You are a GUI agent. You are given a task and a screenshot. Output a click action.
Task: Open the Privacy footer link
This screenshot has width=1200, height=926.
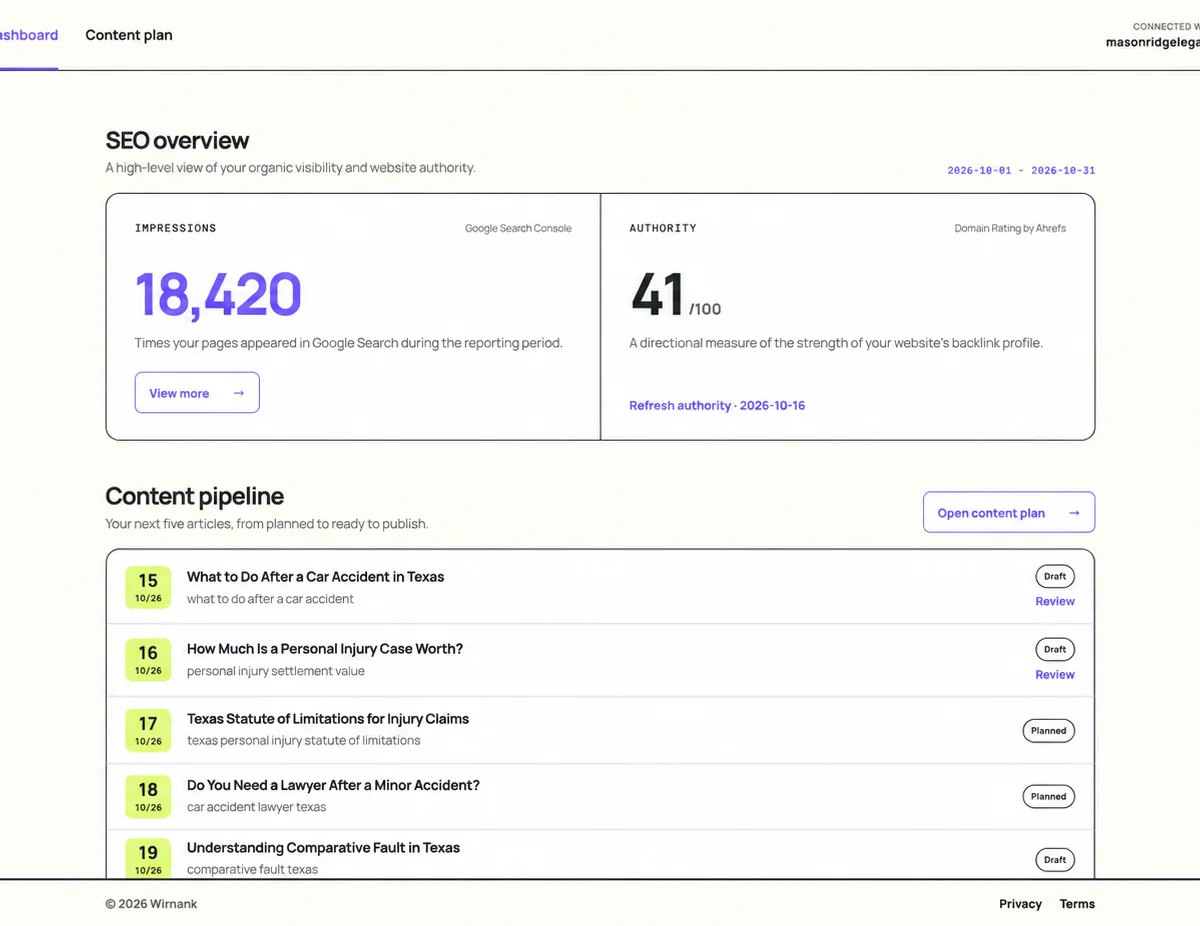pos(1020,904)
